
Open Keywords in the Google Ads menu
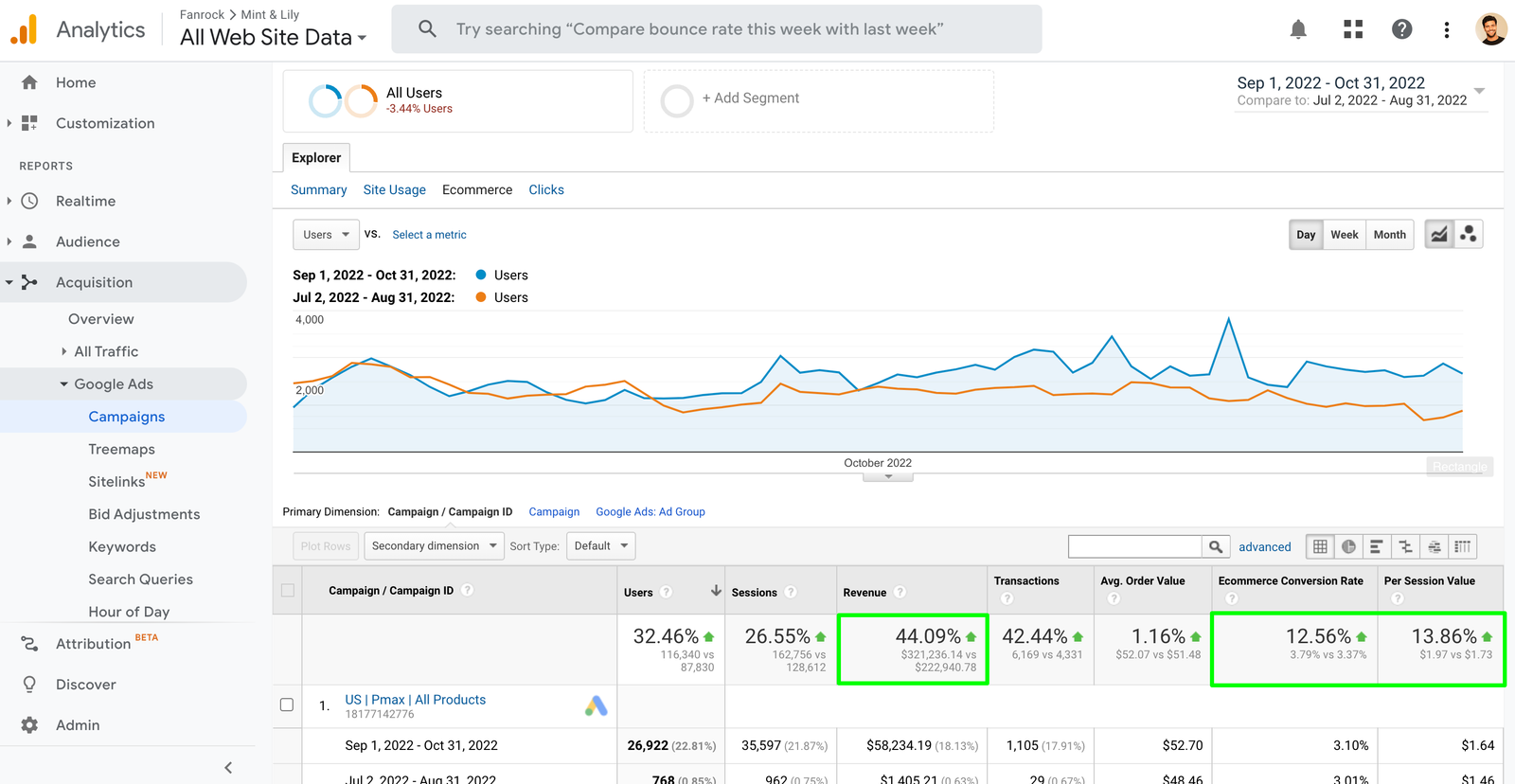coord(122,547)
